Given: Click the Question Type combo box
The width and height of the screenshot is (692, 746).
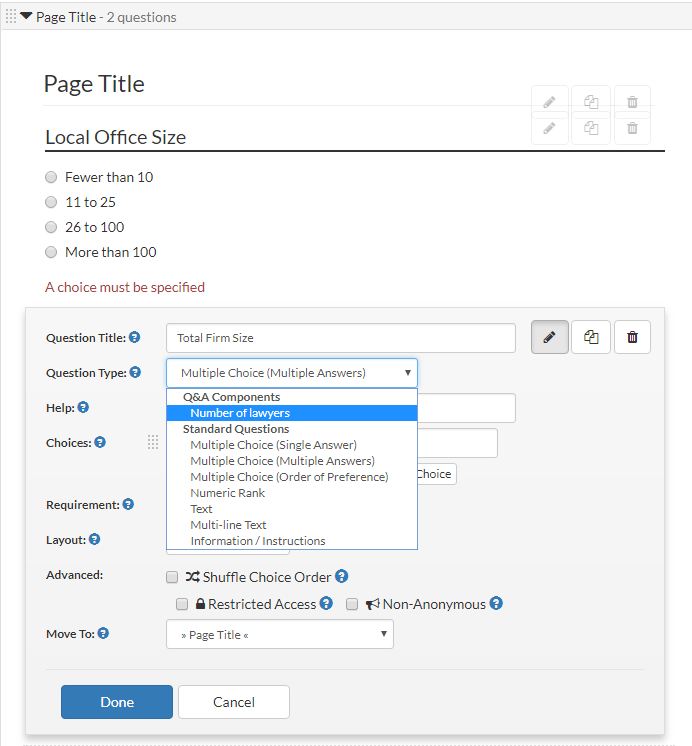Looking at the screenshot, I should coord(292,373).
